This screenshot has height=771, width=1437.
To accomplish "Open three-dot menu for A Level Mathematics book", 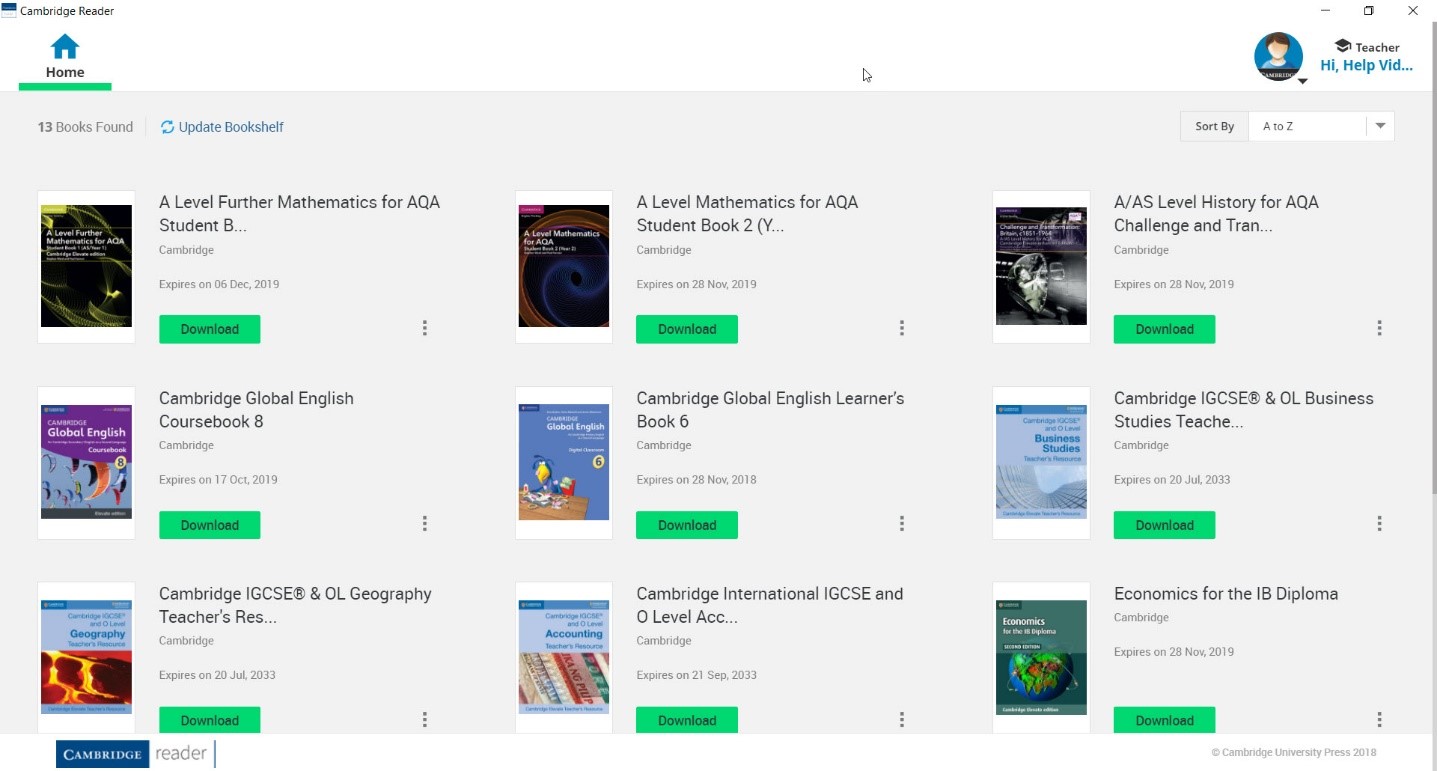I will click(x=902, y=328).
